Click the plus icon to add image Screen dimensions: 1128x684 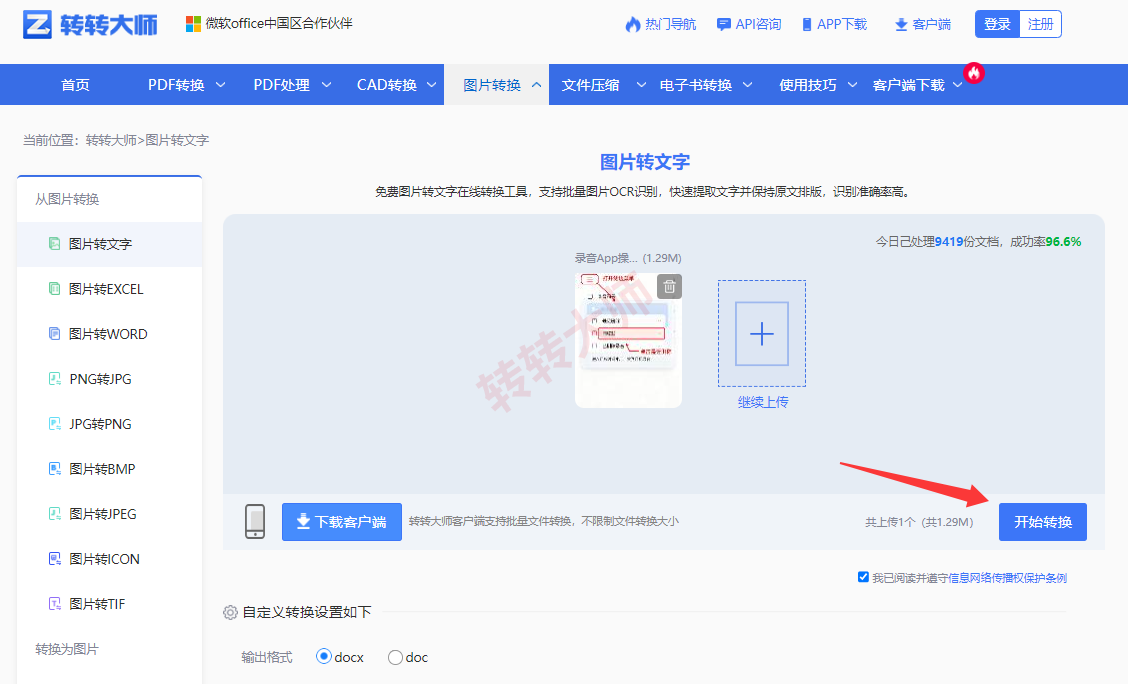click(762, 334)
